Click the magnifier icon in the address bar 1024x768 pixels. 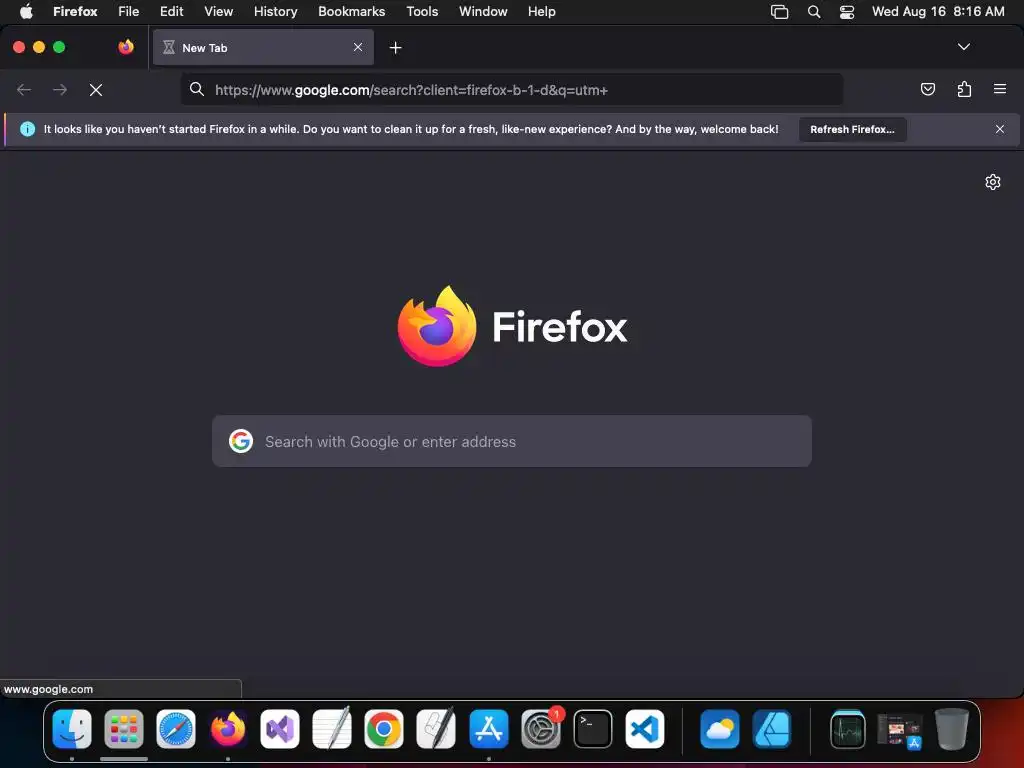point(197,89)
